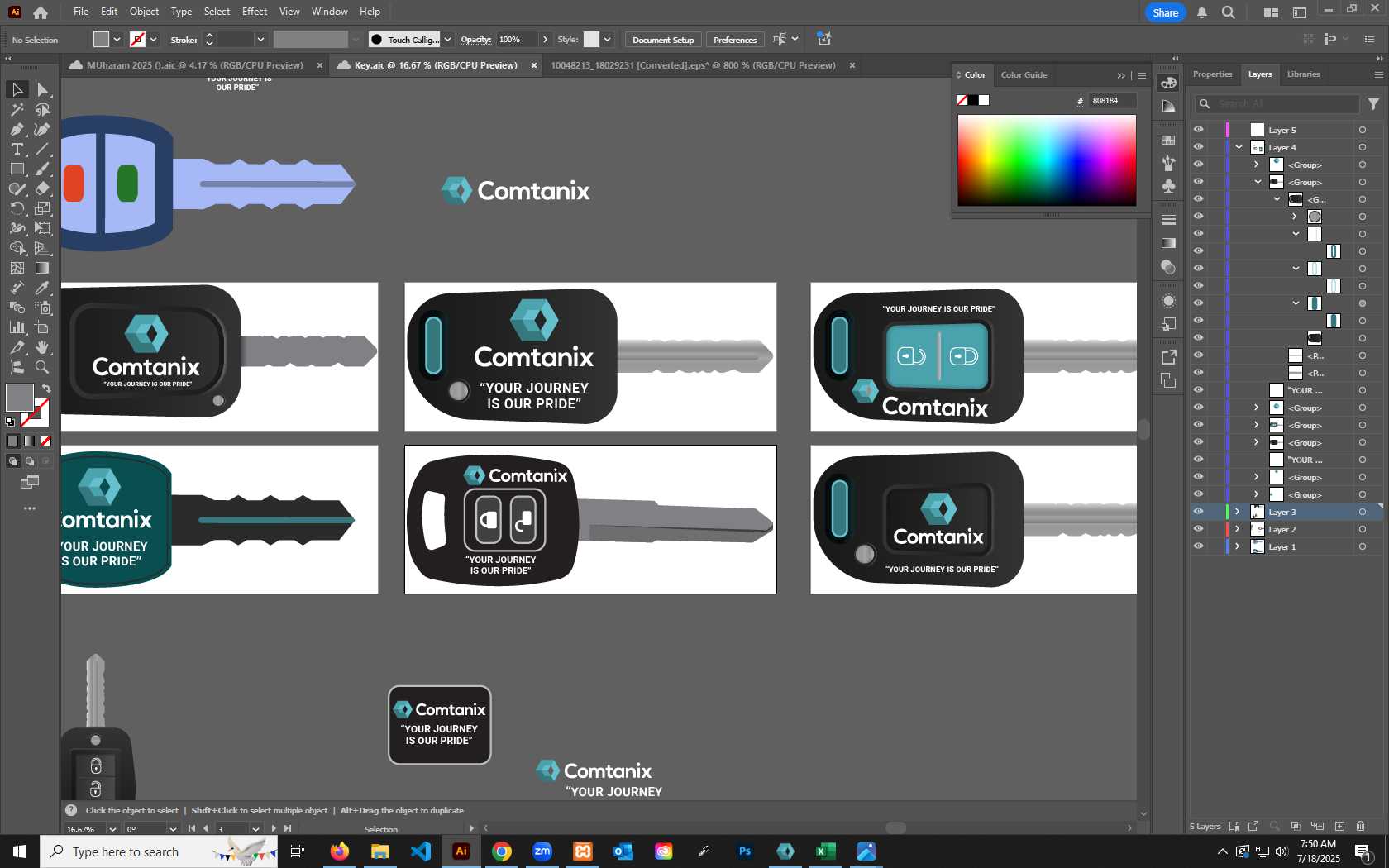Open the Style dropdown arrow
The width and height of the screenshot is (1389, 868).
[x=608, y=39]
